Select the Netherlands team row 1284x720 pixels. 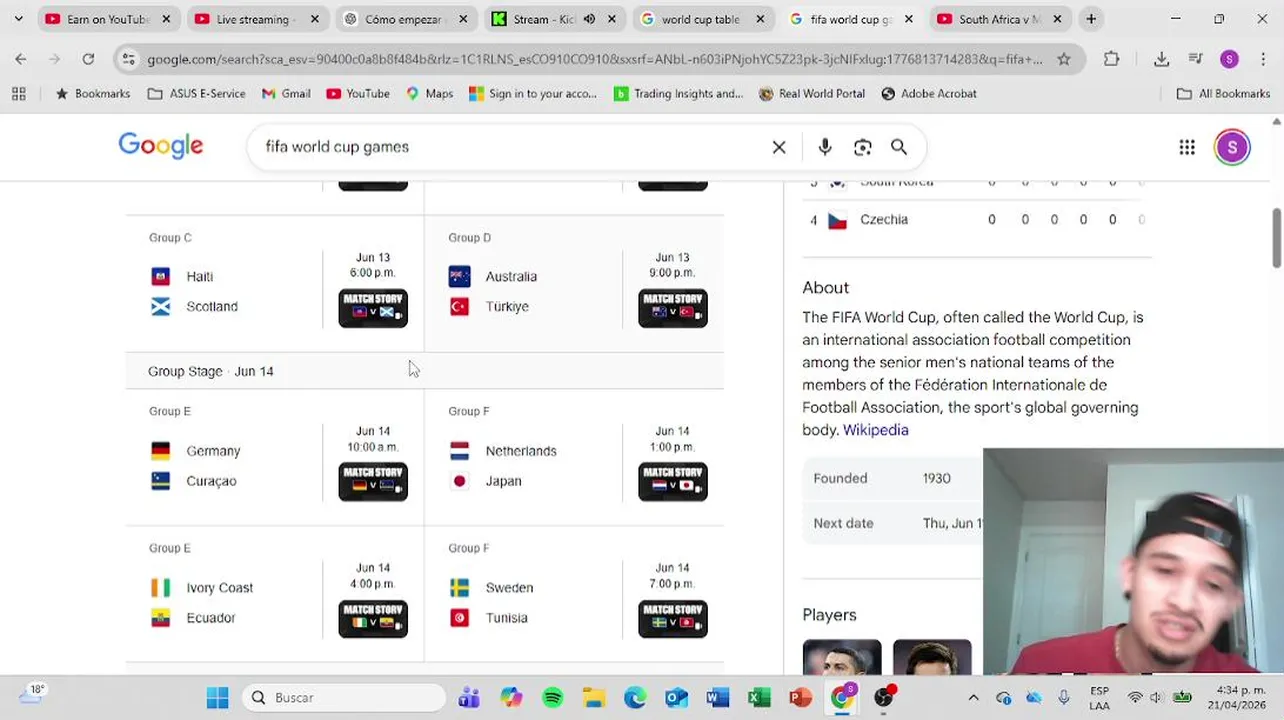pos(534,451)
